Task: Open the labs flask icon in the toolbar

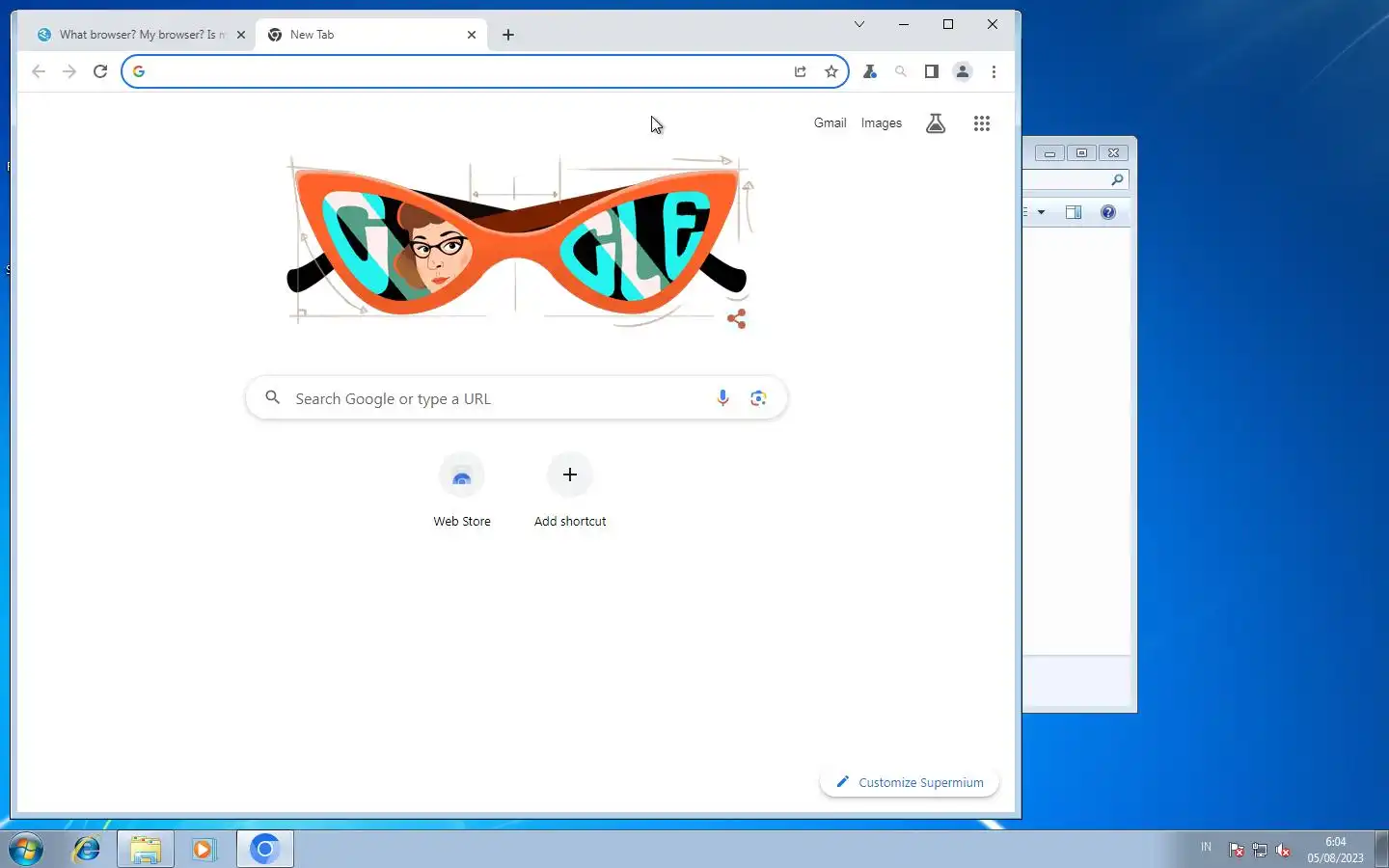Action: click(870, 71)
